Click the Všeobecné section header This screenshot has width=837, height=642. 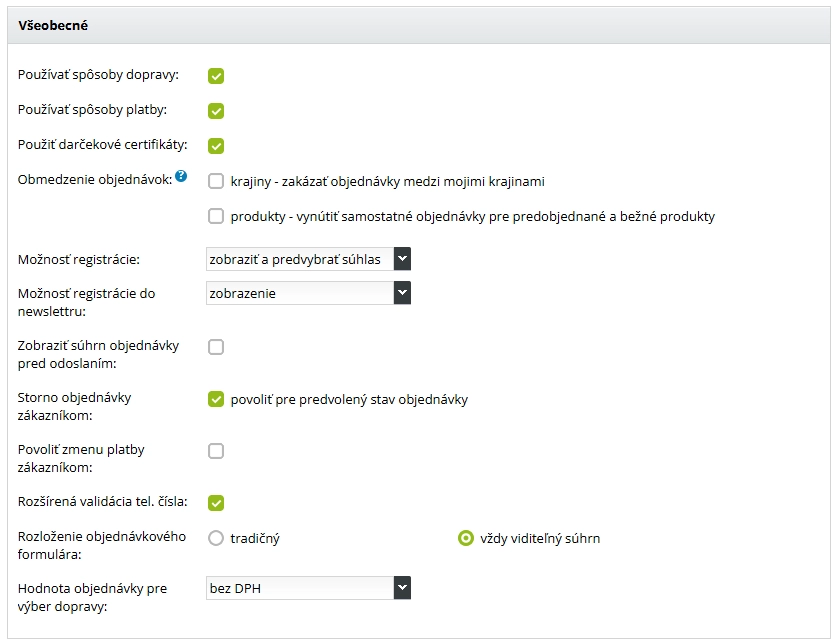pyautogui.click(x=53, y=25)
